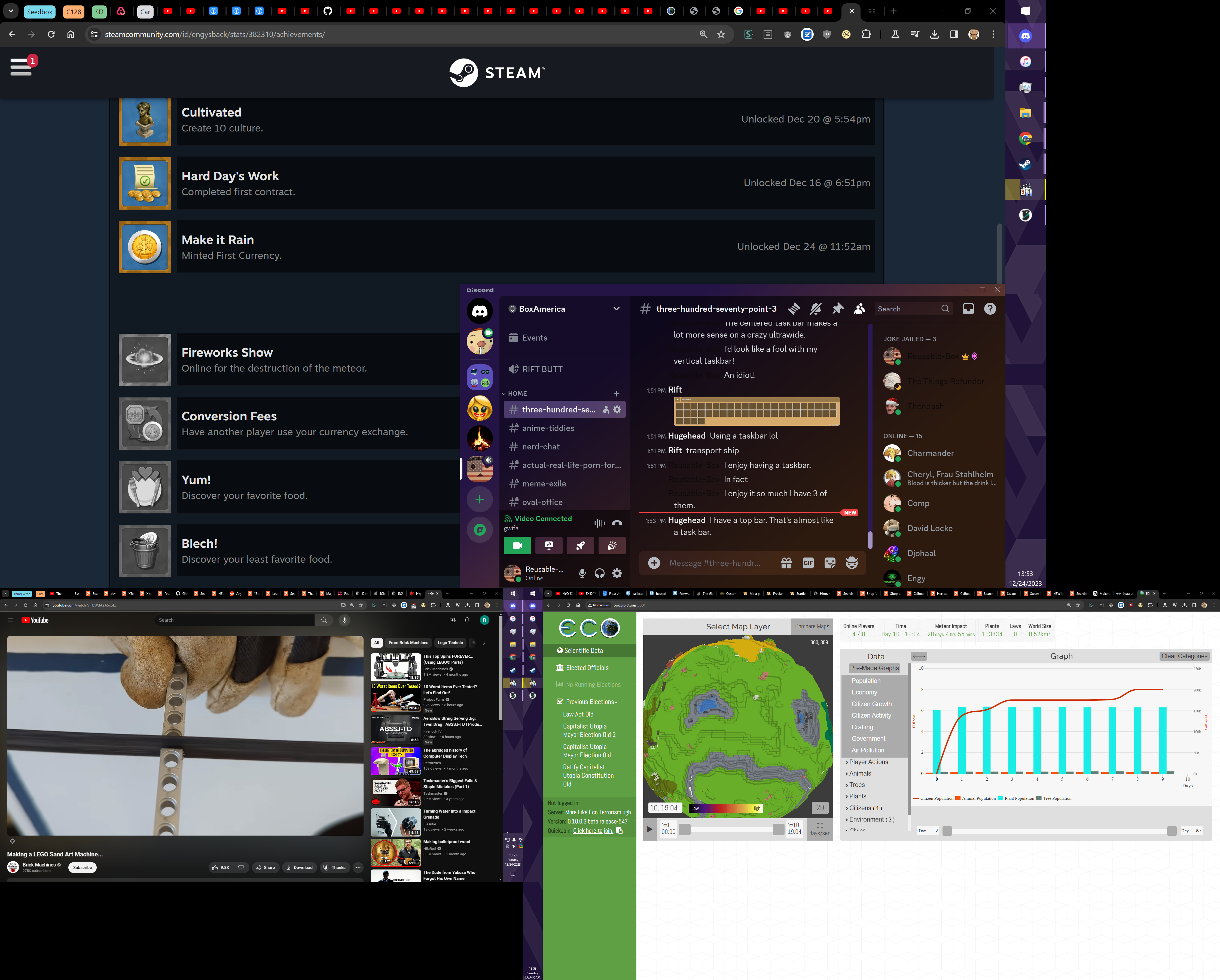Open the BoxAmerica server dropdown
Viewport: 1220px width, 980px height.
616,309
